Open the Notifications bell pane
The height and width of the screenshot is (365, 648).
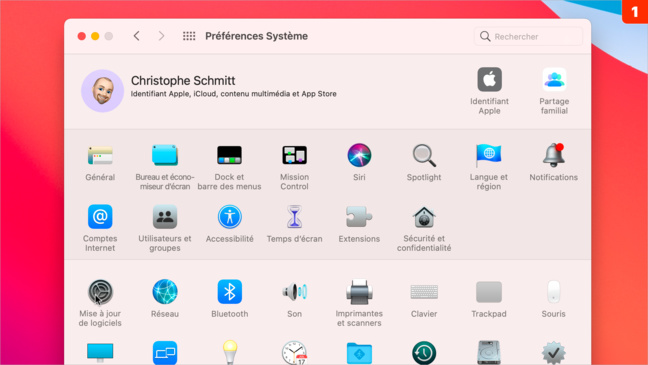(553, 156)
